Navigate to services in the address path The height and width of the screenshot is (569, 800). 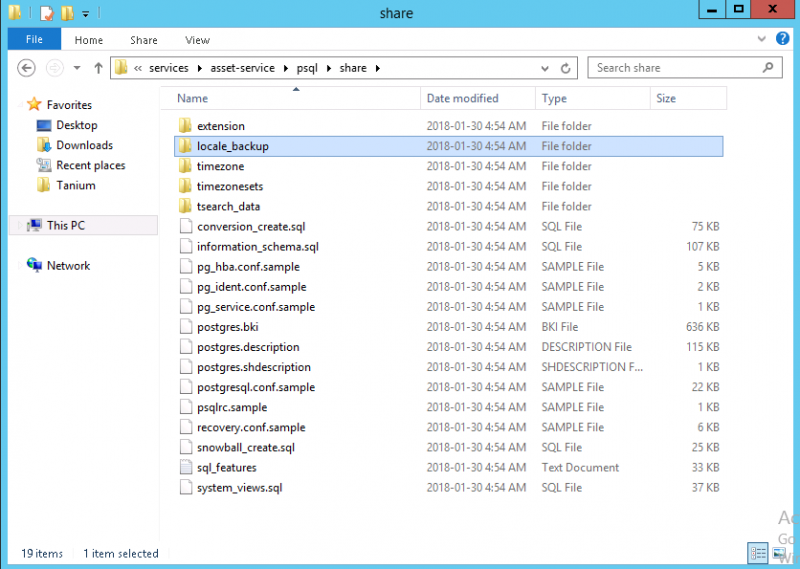click(x=168, y=68)
